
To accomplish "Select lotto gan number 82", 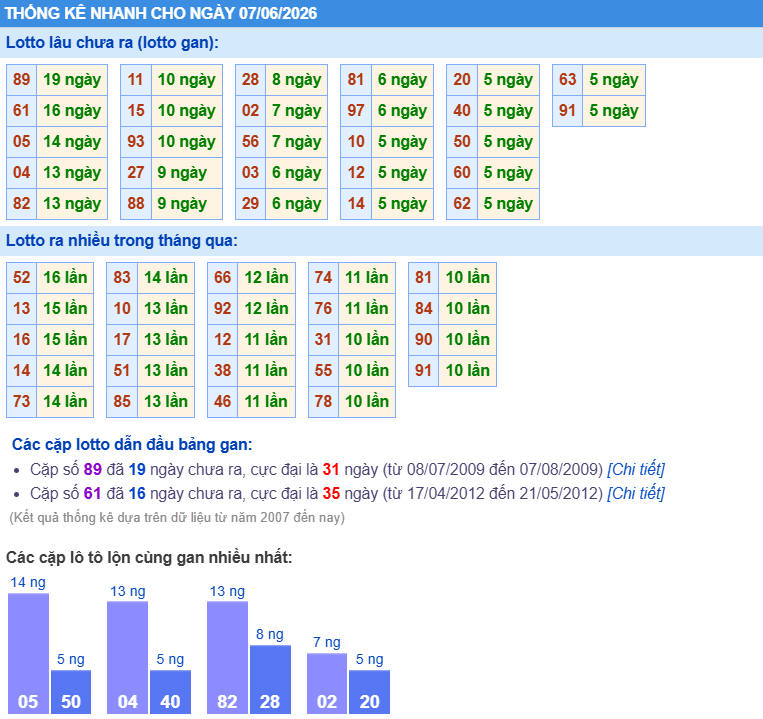I will (22, 204).
